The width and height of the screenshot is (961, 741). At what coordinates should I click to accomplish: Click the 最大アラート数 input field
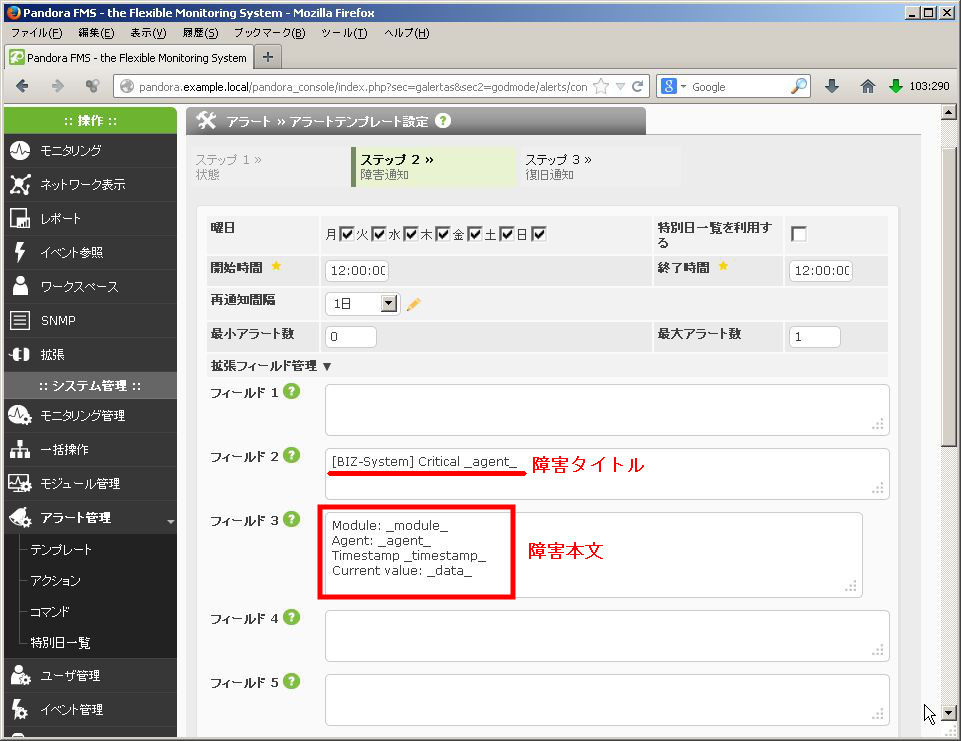(815, 336)
